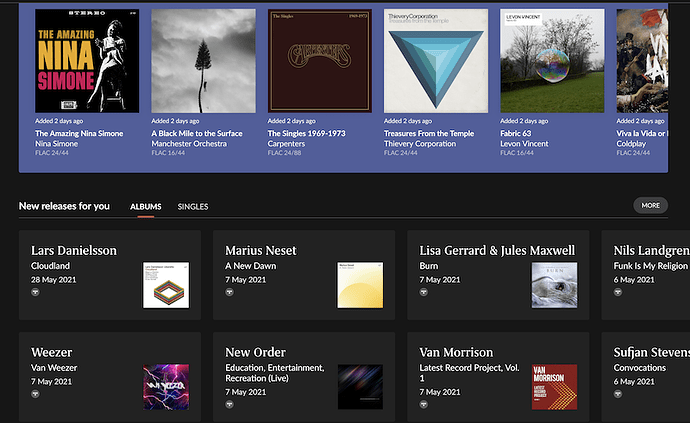Click the Fabric 63 title link
The image size is (690, 423).
point(516,133)
